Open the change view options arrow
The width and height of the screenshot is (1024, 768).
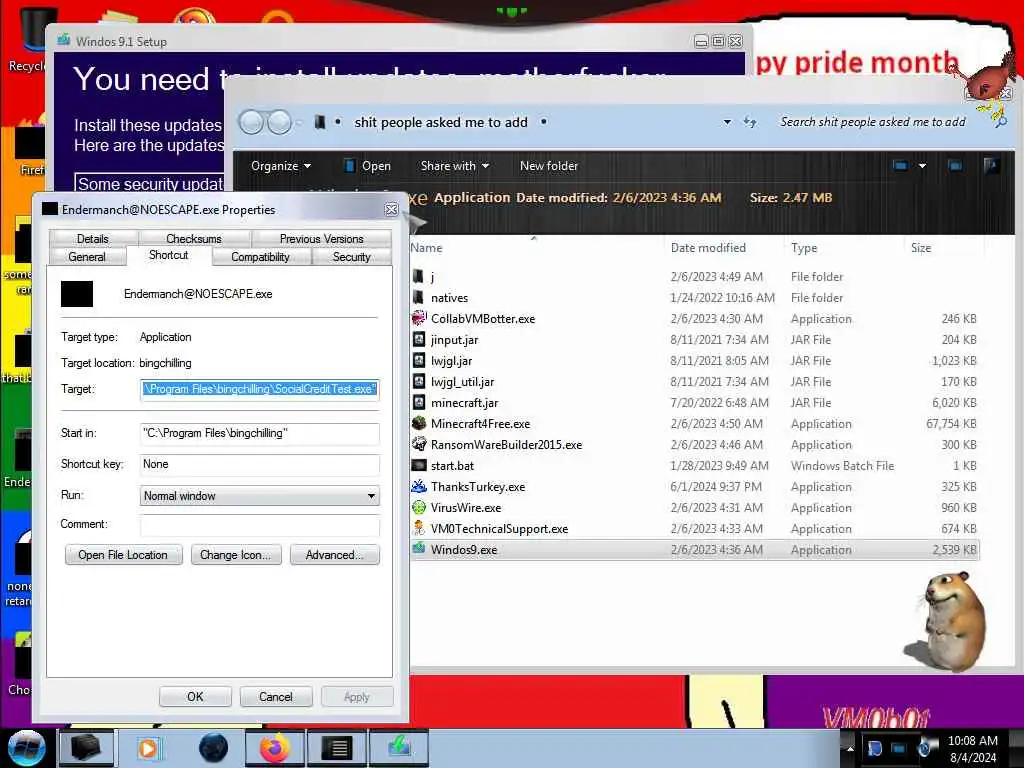[x=922, y=166]
